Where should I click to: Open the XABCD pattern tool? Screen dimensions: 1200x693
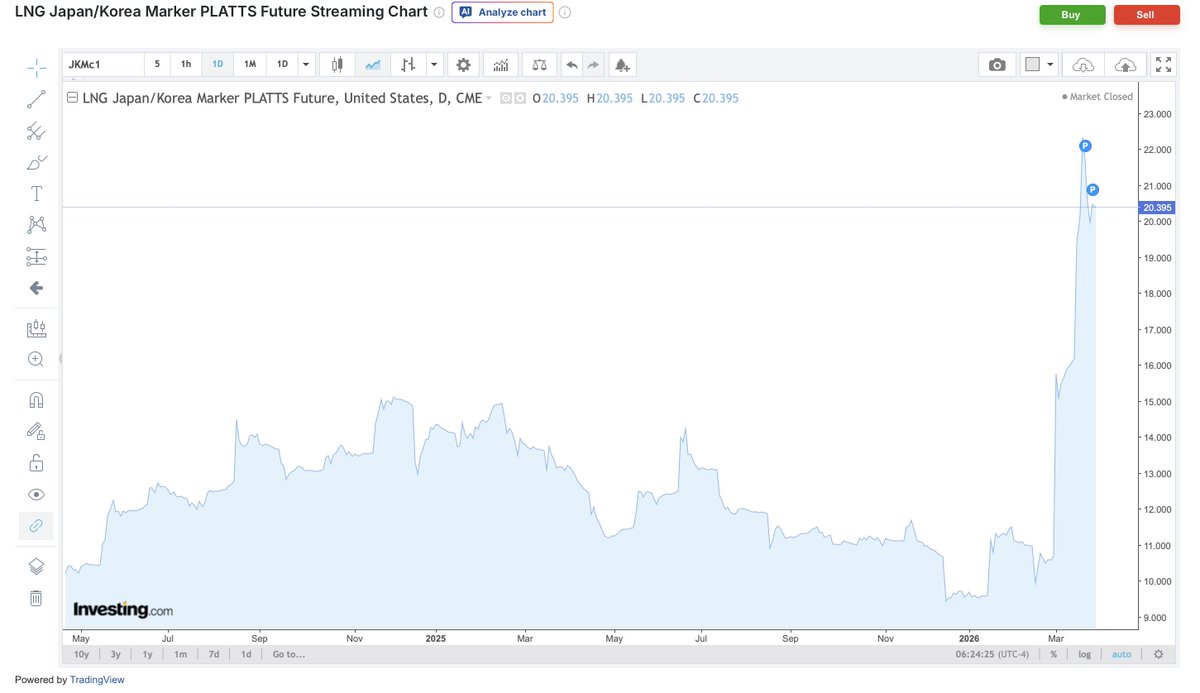(36, 225)
